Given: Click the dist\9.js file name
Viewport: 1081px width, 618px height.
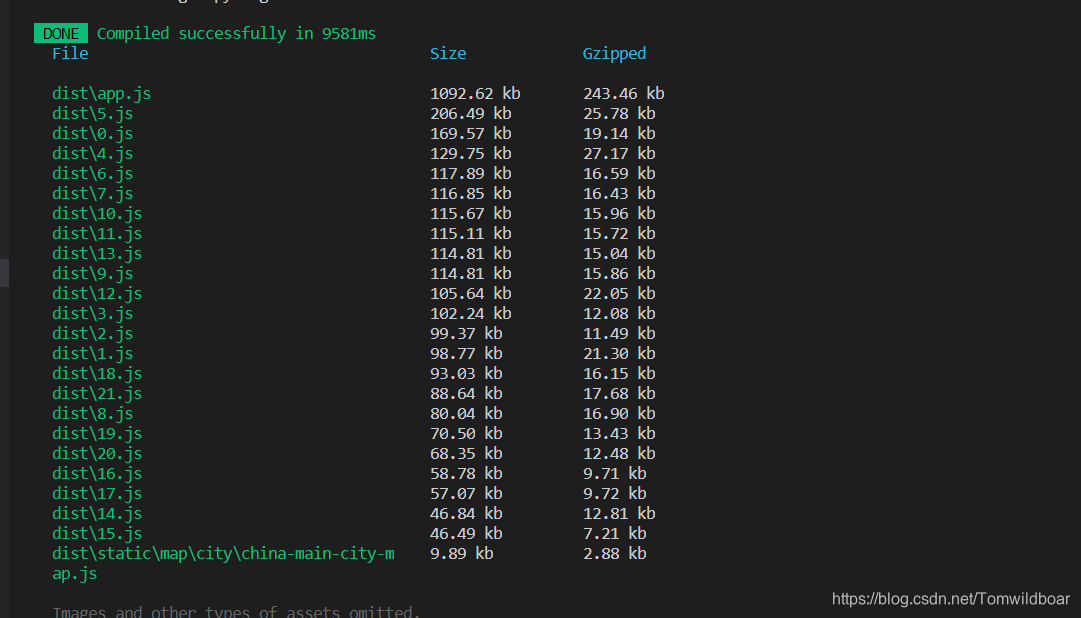Looking at the screenshot, I should pyautogui.click(x=92, y=273).
